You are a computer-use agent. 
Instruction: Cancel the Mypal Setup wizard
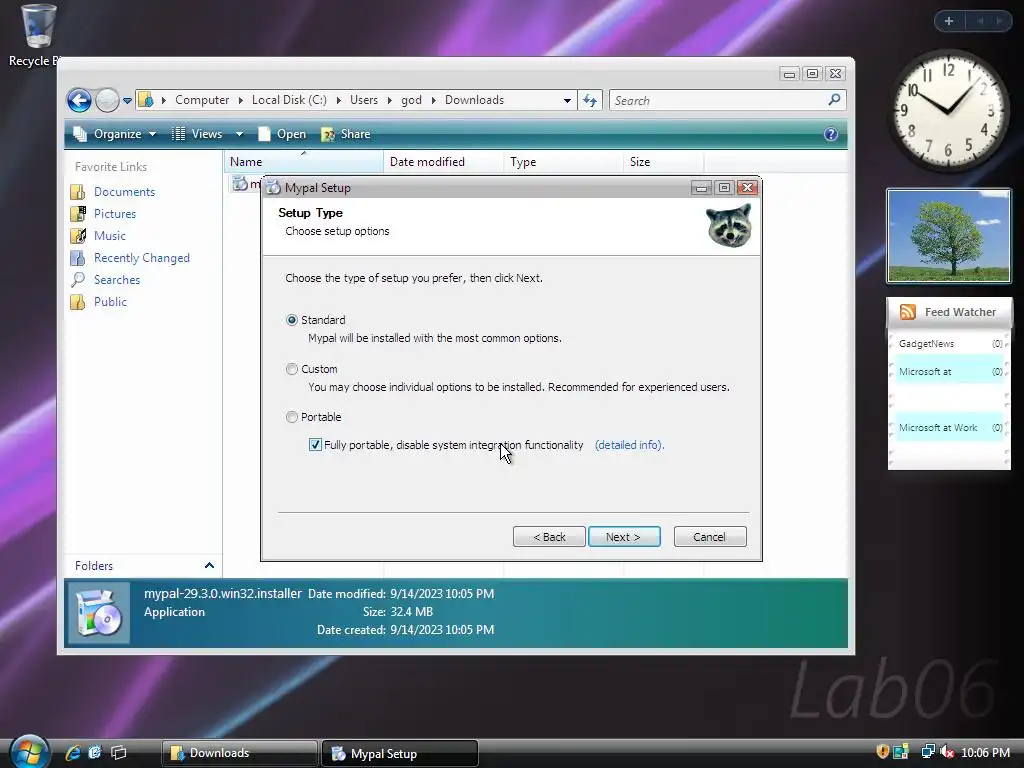(710, 537)
